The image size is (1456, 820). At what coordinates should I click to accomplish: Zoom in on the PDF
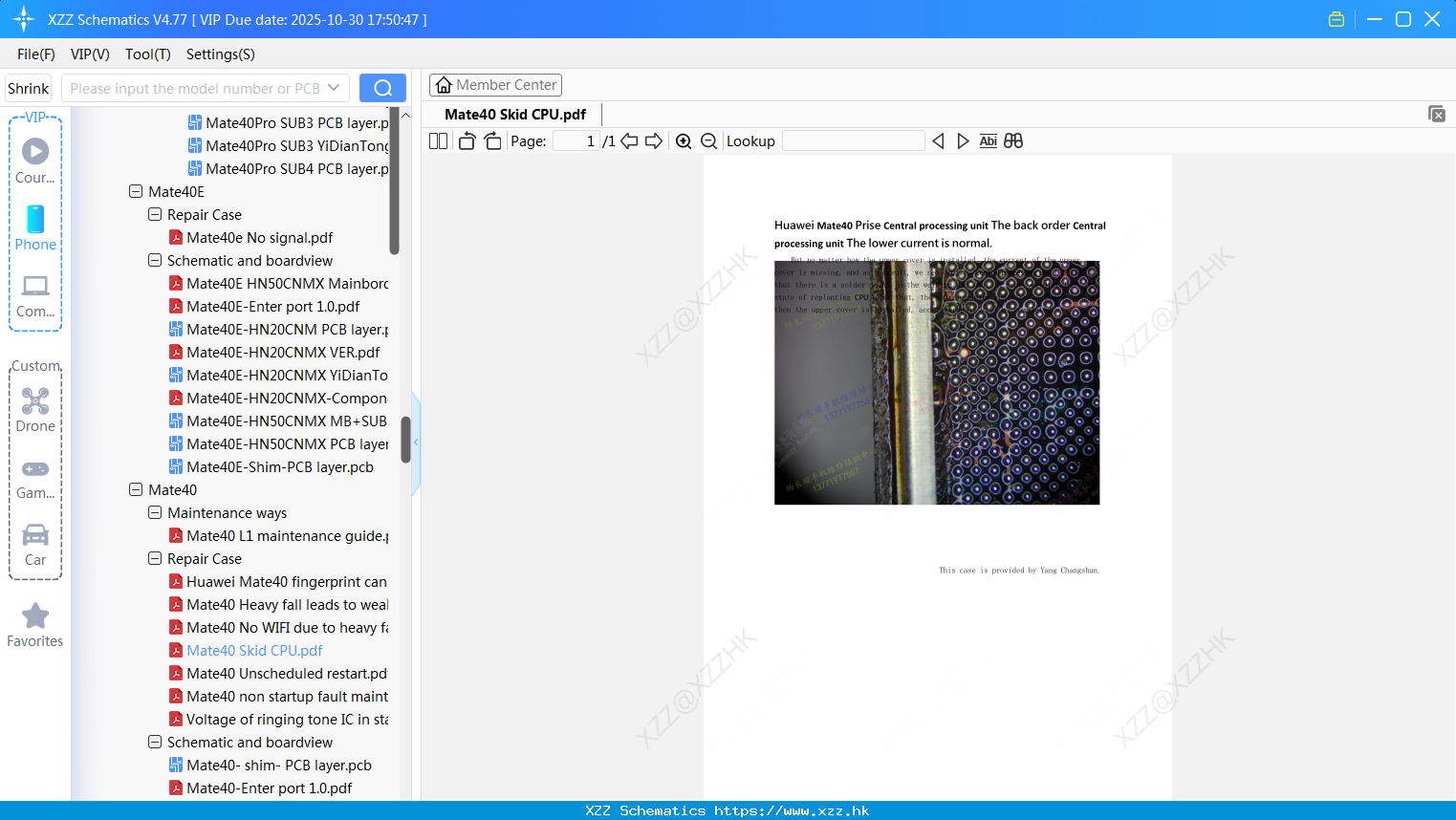tap(684, 140)
